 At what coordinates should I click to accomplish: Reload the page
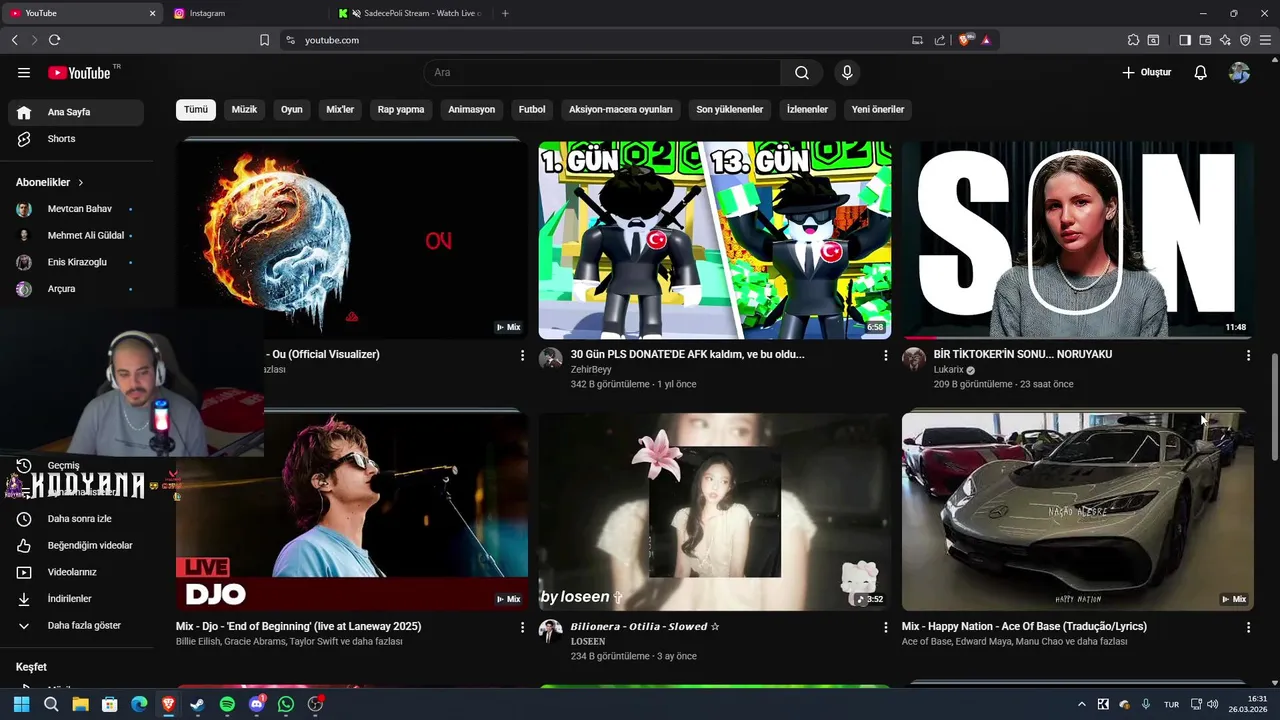(x=54, y=40)
